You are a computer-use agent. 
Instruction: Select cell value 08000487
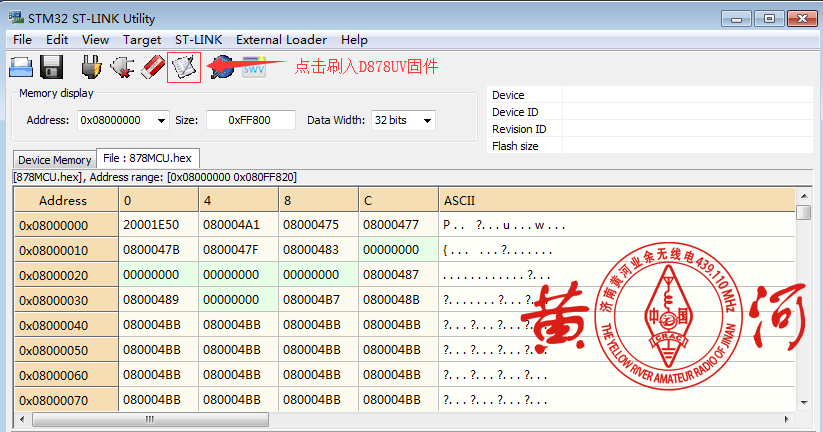point(398,275)
